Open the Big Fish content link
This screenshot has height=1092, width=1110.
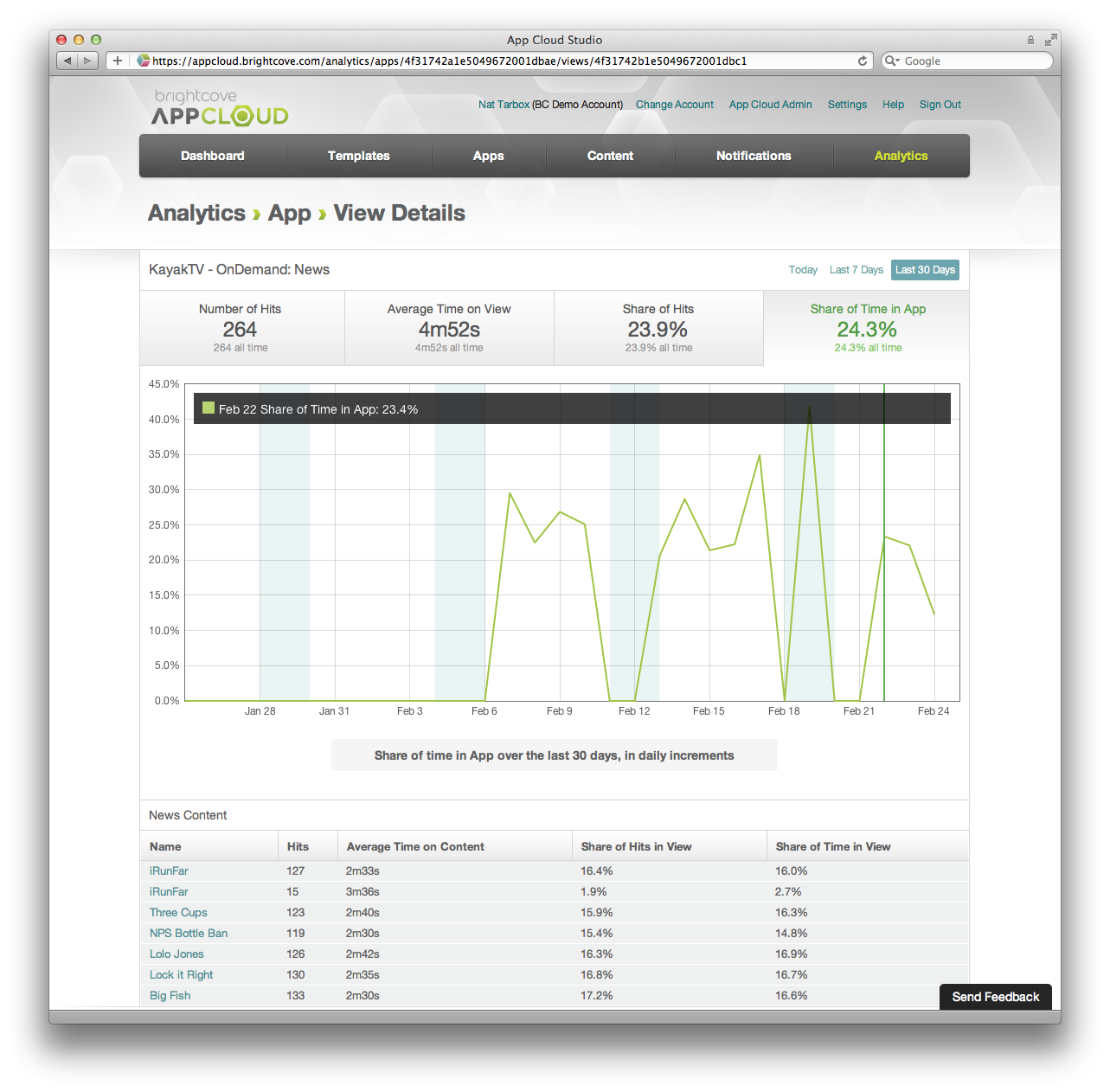click(170, 996)
